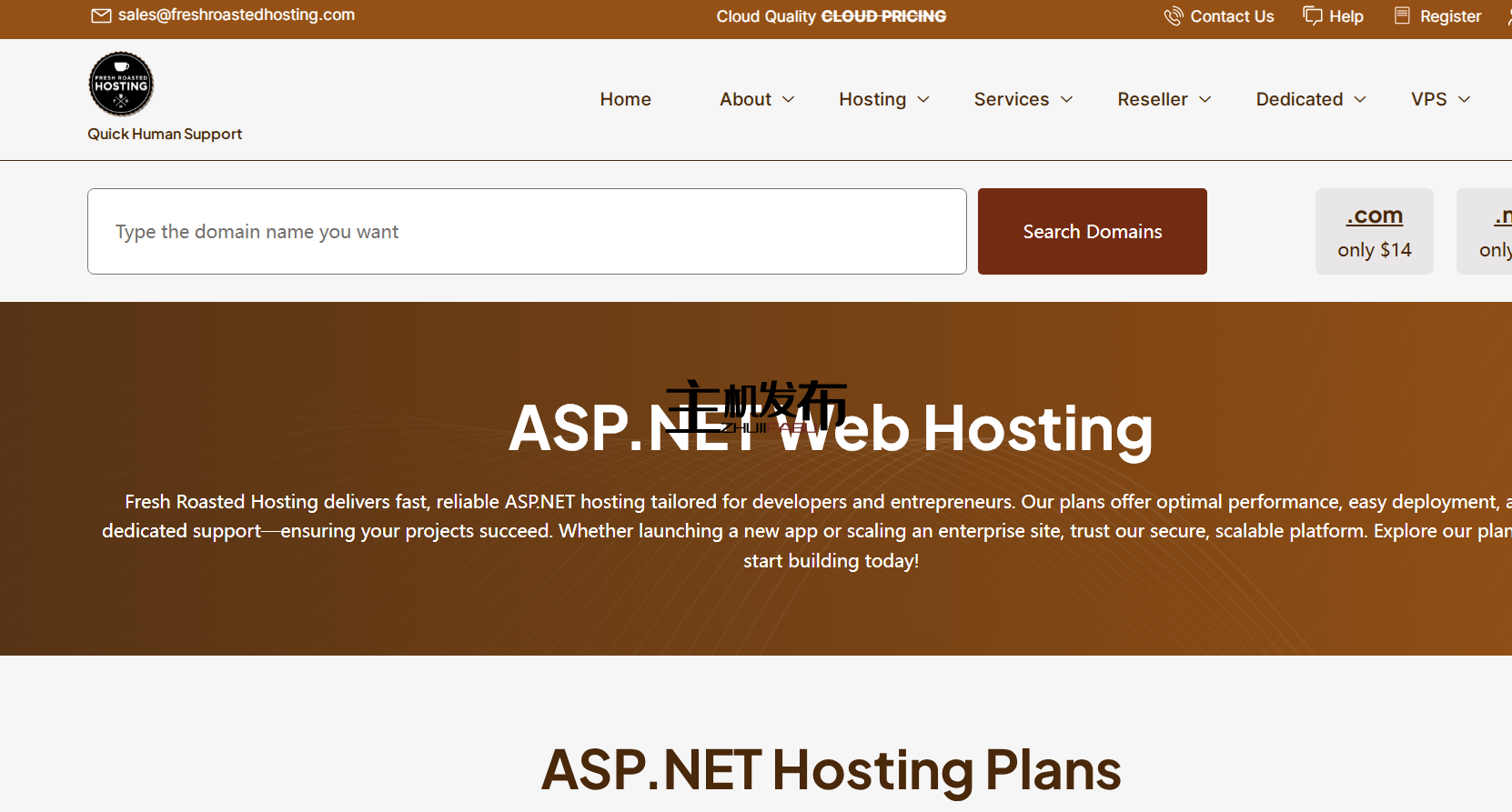The image size is (1512, 812).
Task: Click the Cloud Quality Cloud Pricing text
Action: coord(831,16)
